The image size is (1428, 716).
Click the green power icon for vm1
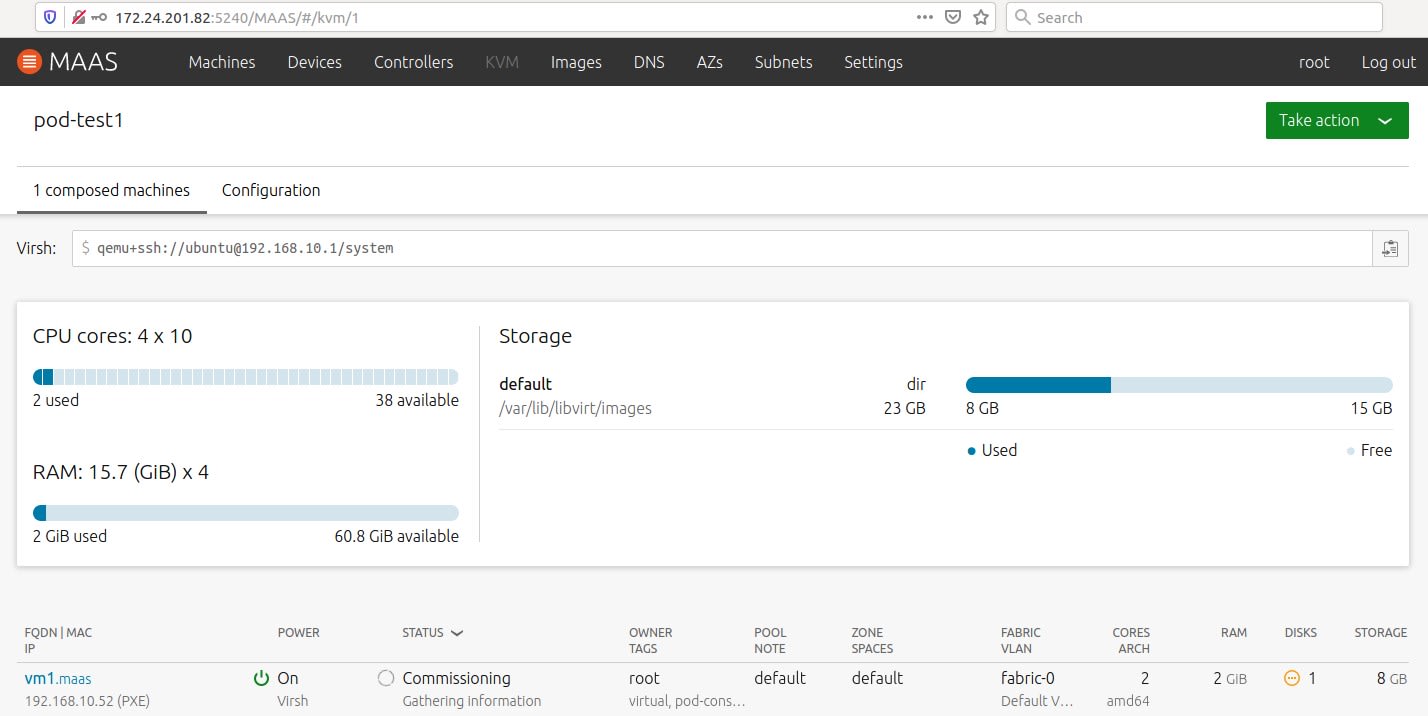(261, 678)
